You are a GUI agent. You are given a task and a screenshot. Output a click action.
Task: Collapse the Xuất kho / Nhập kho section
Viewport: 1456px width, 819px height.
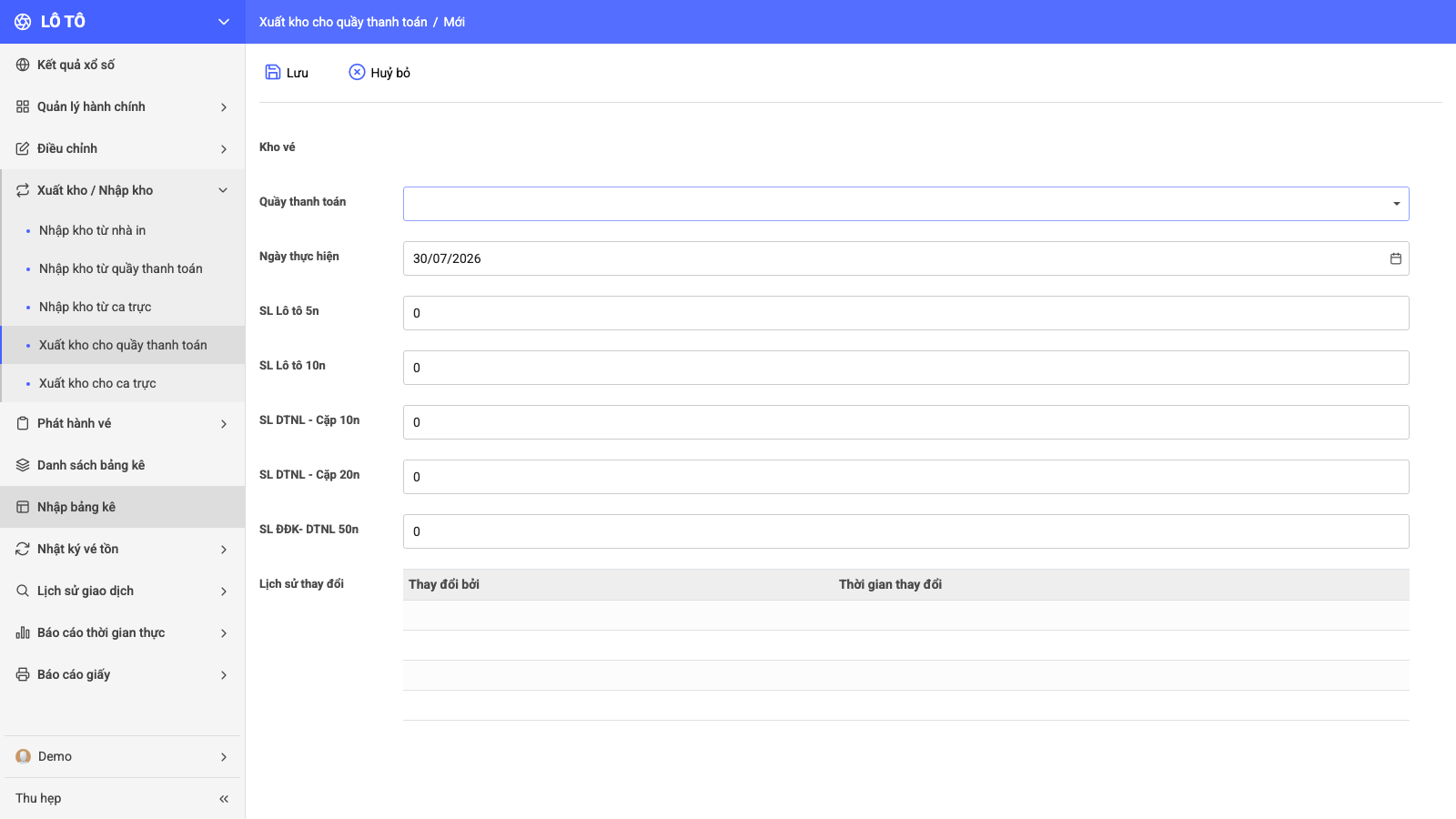coord(123,190)
